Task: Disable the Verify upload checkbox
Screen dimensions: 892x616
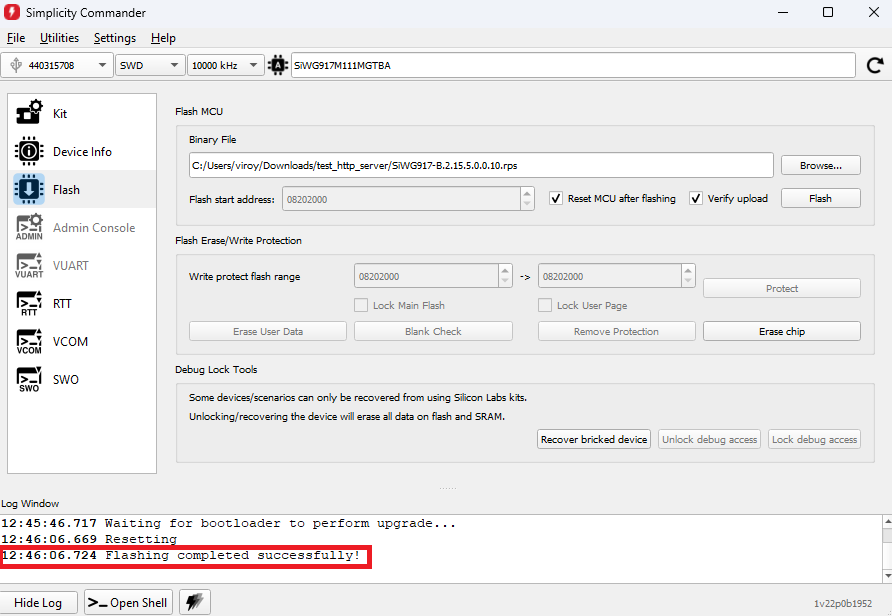Action: [x=697, y=198]
